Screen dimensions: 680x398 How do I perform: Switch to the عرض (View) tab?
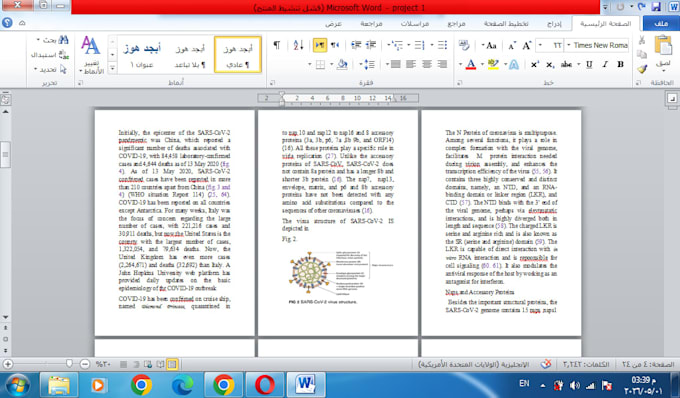tap(333, 23)
